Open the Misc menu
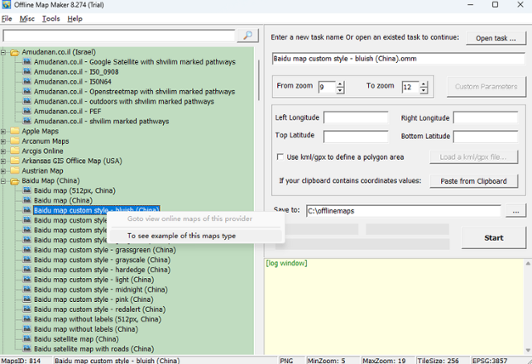The width and height of the screenshot is (532, 364). [27, 19]
